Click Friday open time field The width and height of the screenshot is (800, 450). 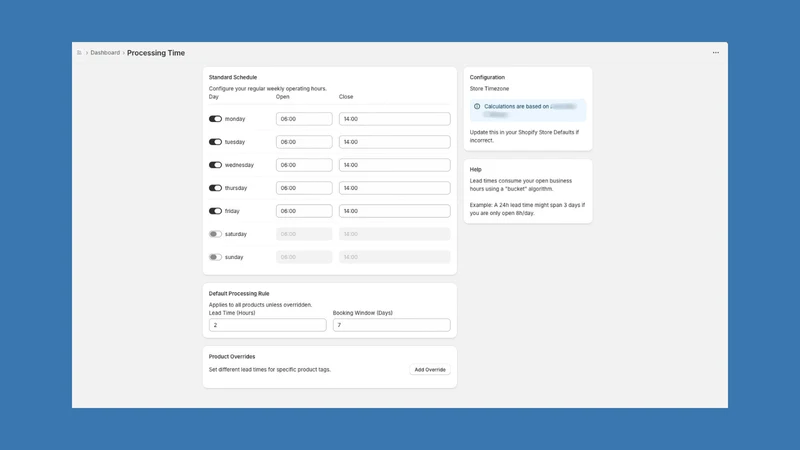[x=304, y=211]
